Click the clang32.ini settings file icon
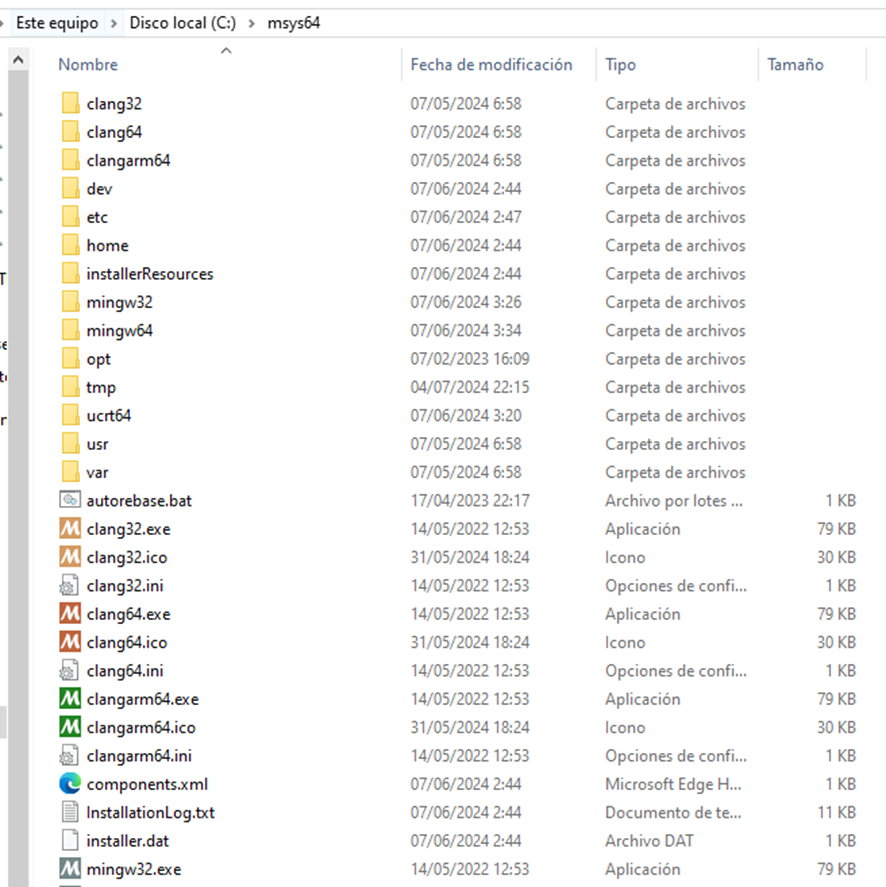The width and height of the screenshot is (886, 887). (x=70, y=586)
